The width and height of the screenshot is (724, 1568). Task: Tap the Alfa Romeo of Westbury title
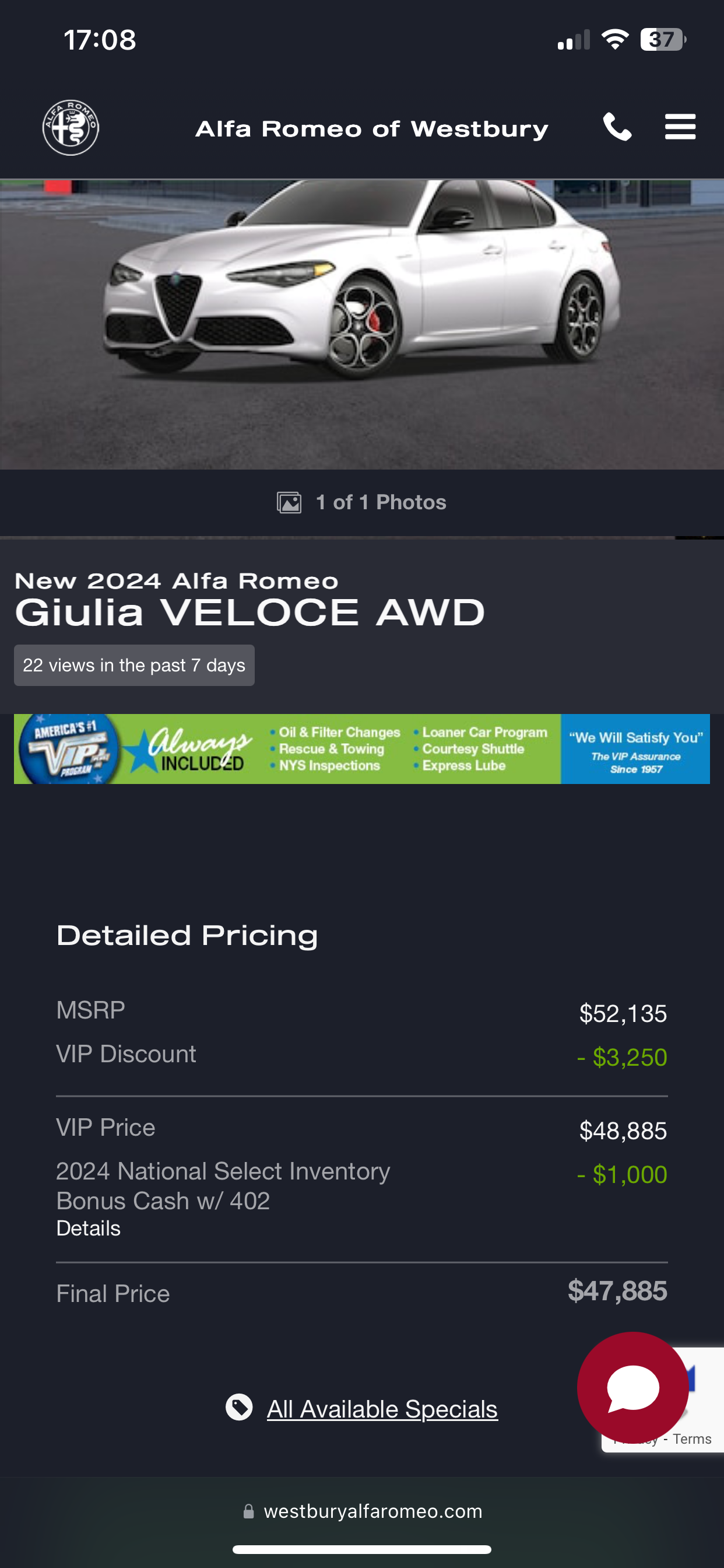371,129
